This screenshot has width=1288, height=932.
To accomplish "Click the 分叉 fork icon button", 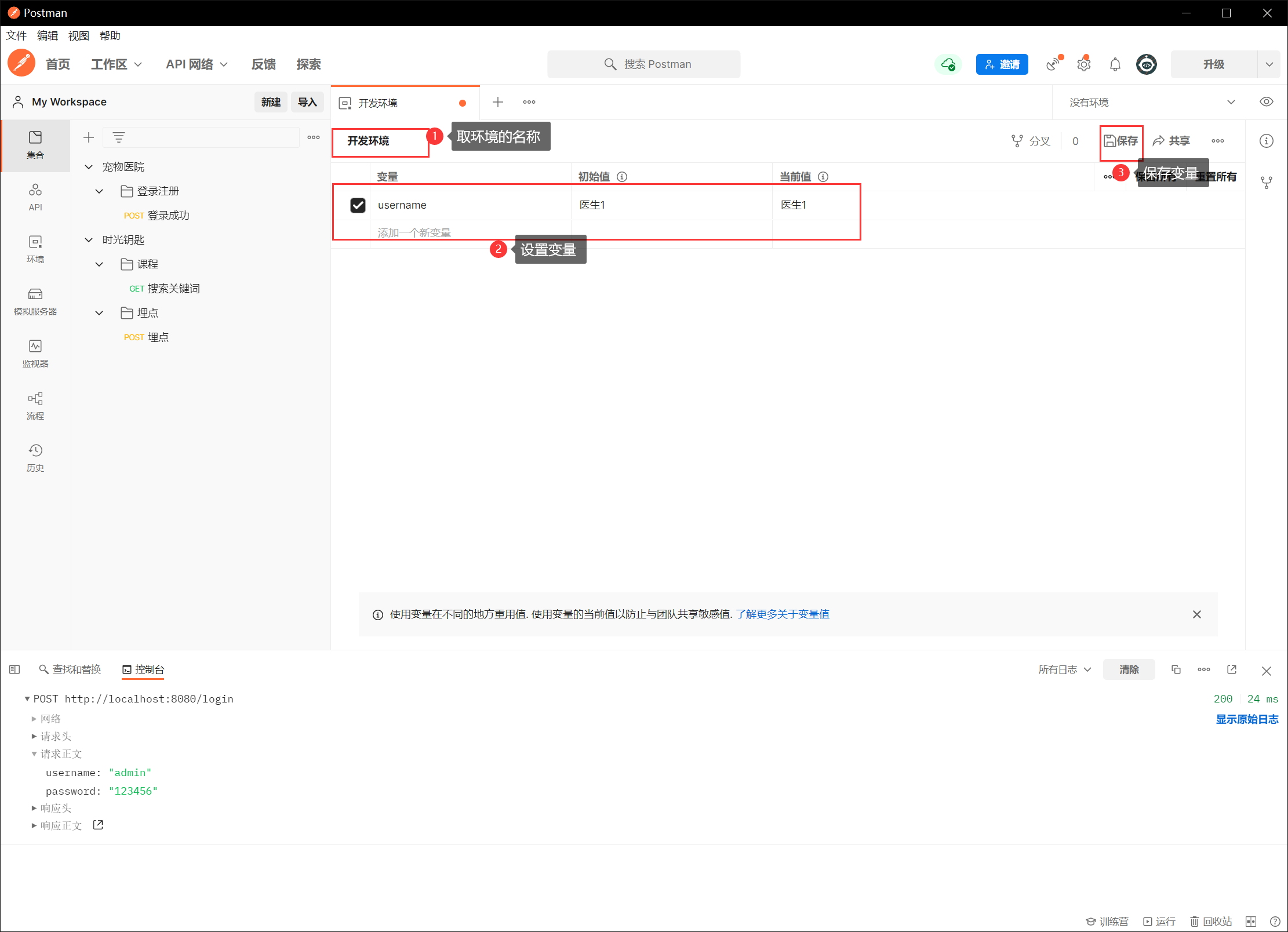I will pyautogui.click(x=1031, y=141).
